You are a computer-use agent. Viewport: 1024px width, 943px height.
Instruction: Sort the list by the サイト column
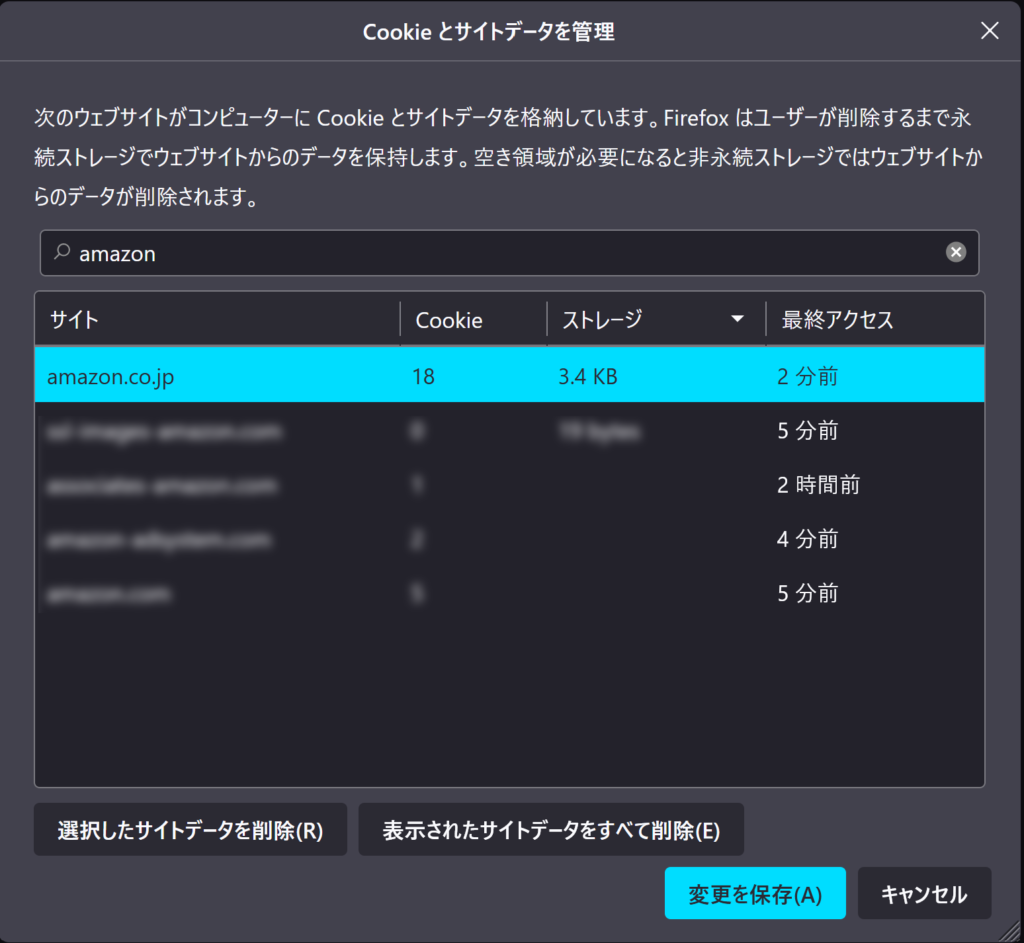pyautogui.click(x=217, y=319)
